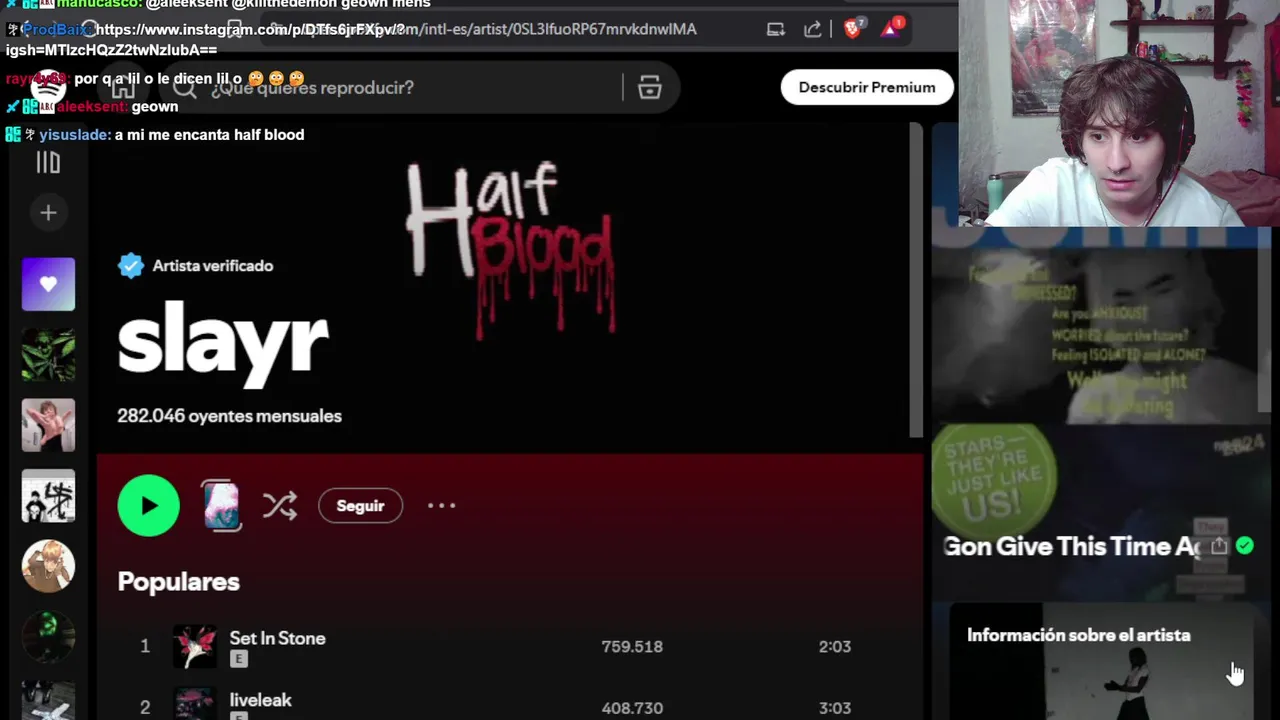
Task: Click the '282.046 oyentes mensuales' text
Action: pyautogui.click(x=229, y=416)
